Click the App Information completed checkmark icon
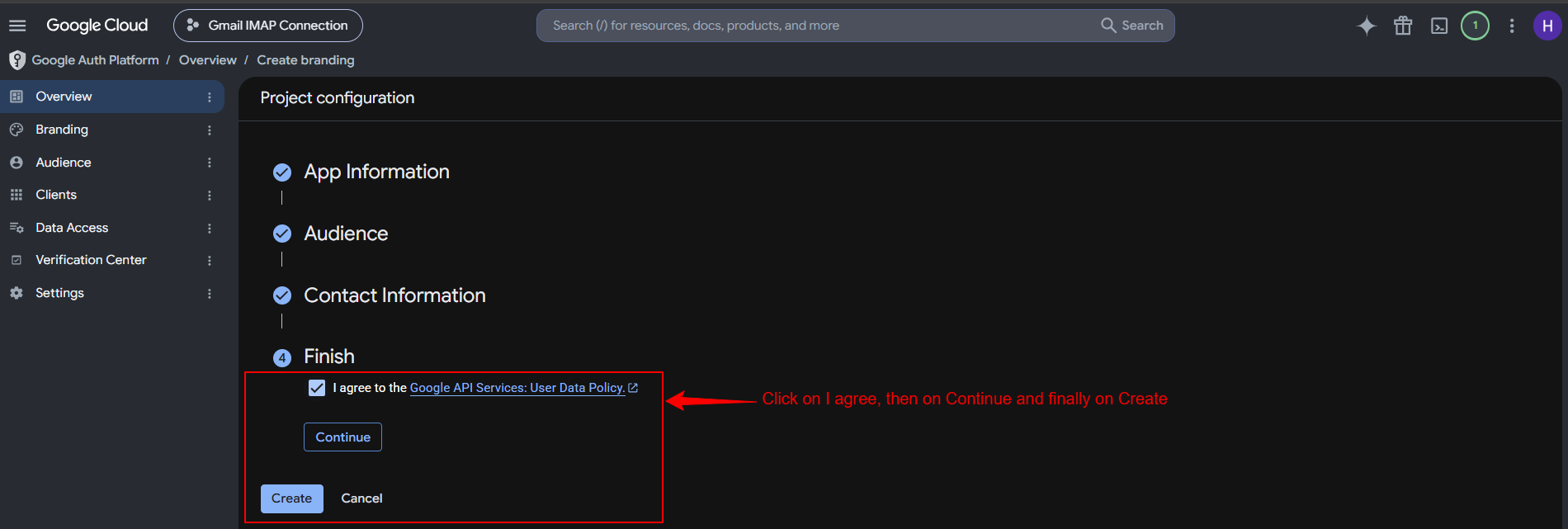The image size is (1568, 529). (x=282, y=172)
